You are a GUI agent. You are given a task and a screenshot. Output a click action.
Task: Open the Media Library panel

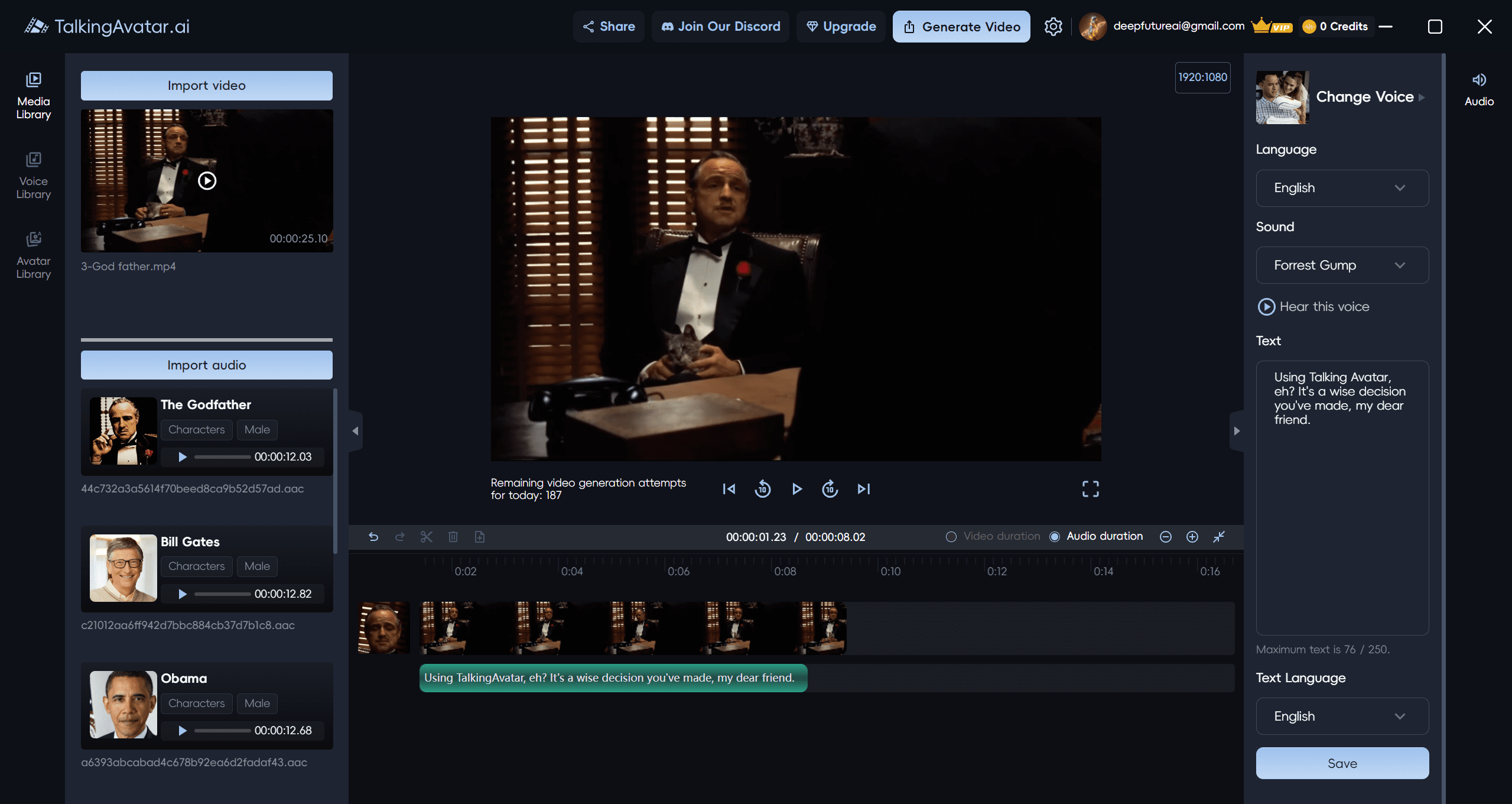click(33, 96)
